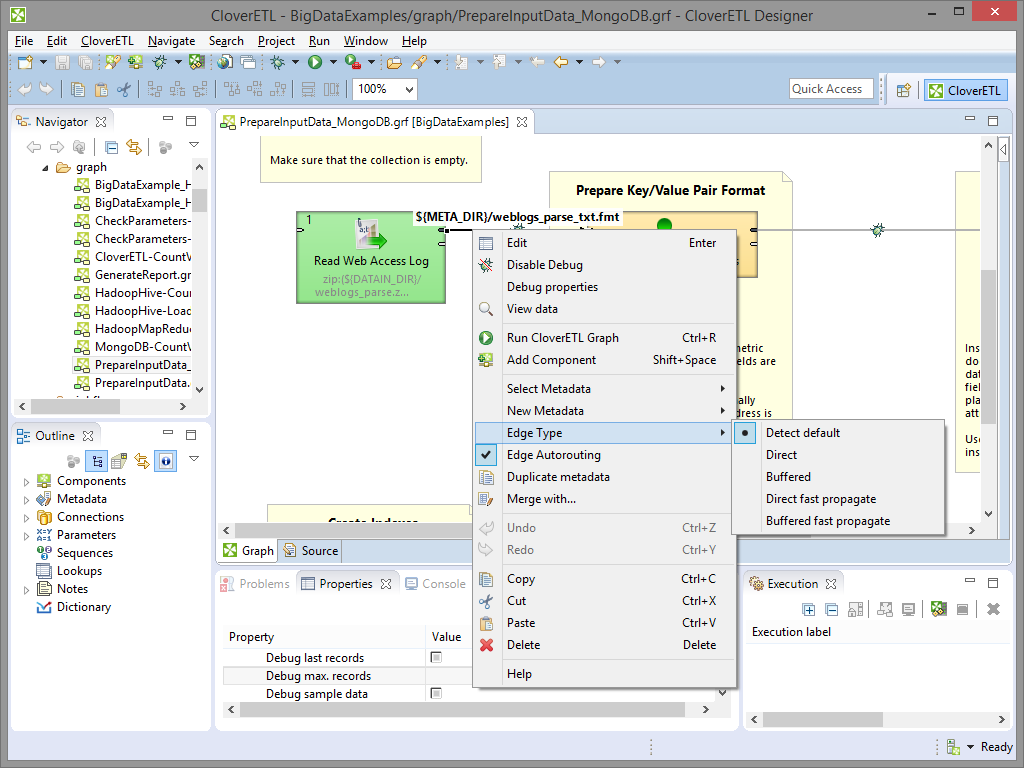The width and height of the screenshot is (1024, 768).
Task: Click the Navigator vertical scrollbar
Action: (x=199, y=200)
